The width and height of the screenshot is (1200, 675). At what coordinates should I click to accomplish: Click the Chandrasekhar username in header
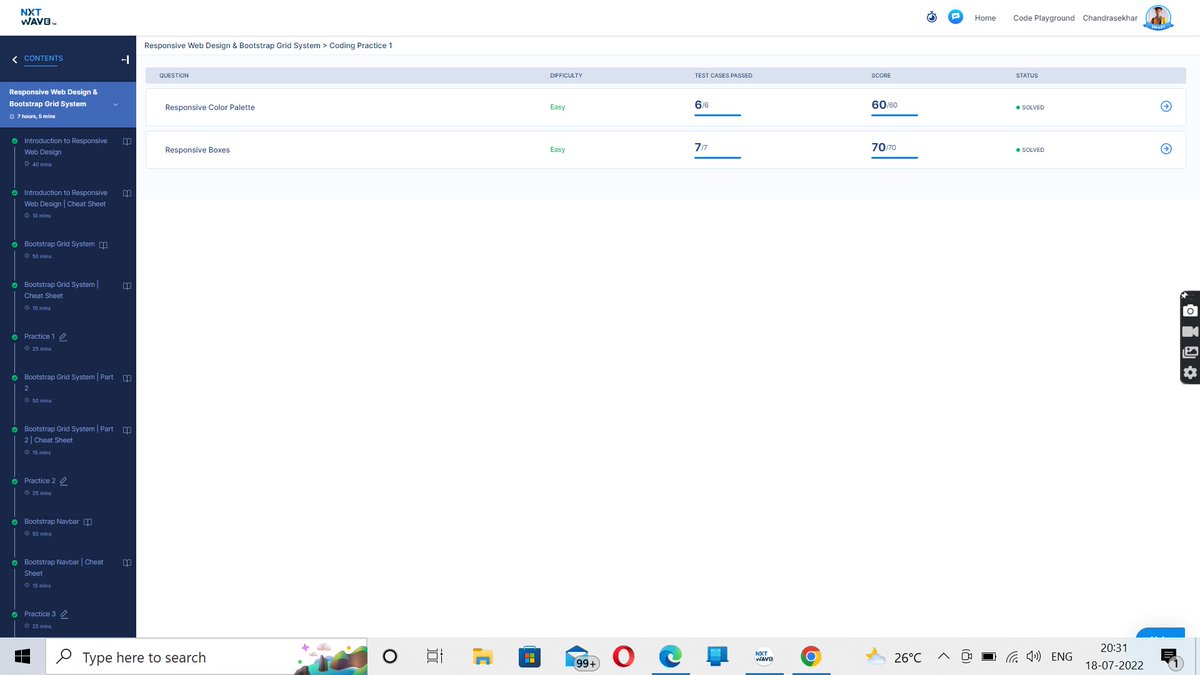(1112, 18)
